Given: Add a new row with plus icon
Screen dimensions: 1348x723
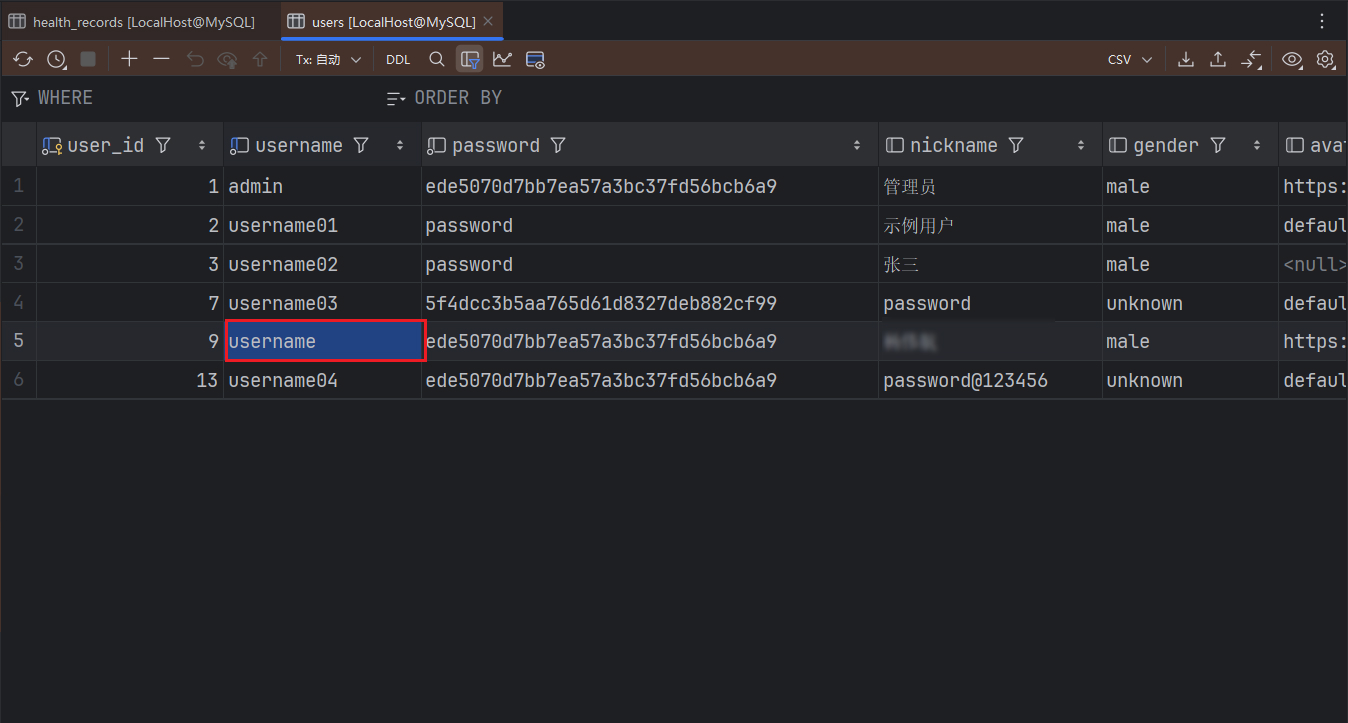Looking at the screenshot, I should (x=129, y=59).
